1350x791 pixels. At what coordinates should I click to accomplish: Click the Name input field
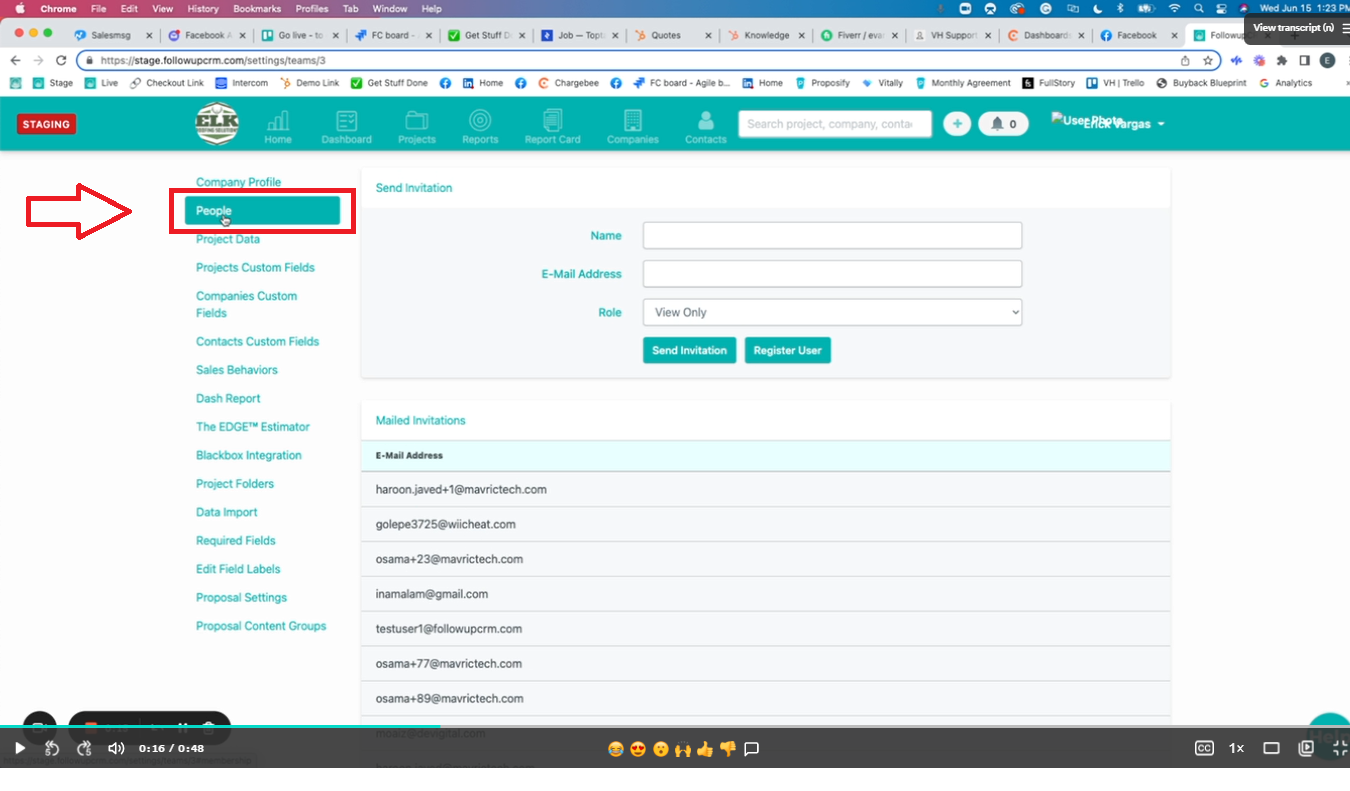pyautogui.click(x=832, y=235)
